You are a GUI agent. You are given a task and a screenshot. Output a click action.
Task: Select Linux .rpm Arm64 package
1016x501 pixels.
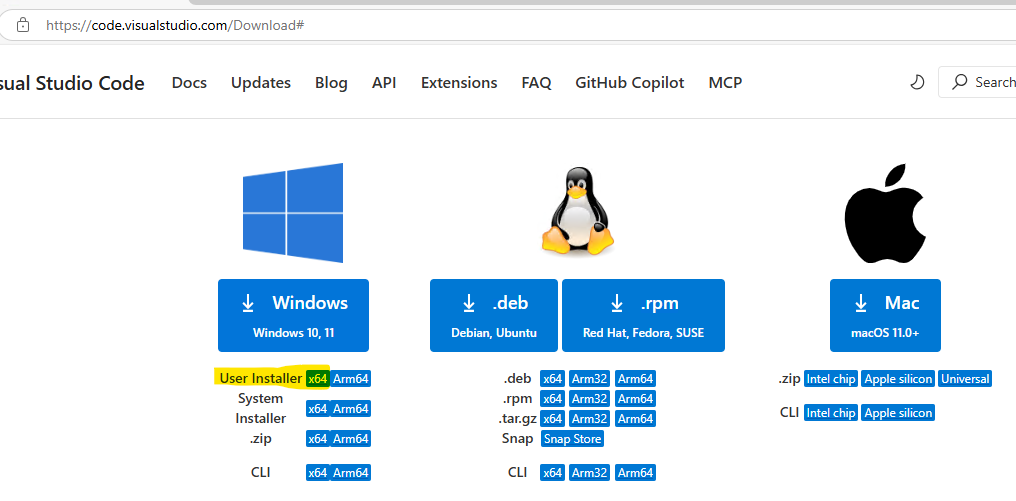click(635, 399)
